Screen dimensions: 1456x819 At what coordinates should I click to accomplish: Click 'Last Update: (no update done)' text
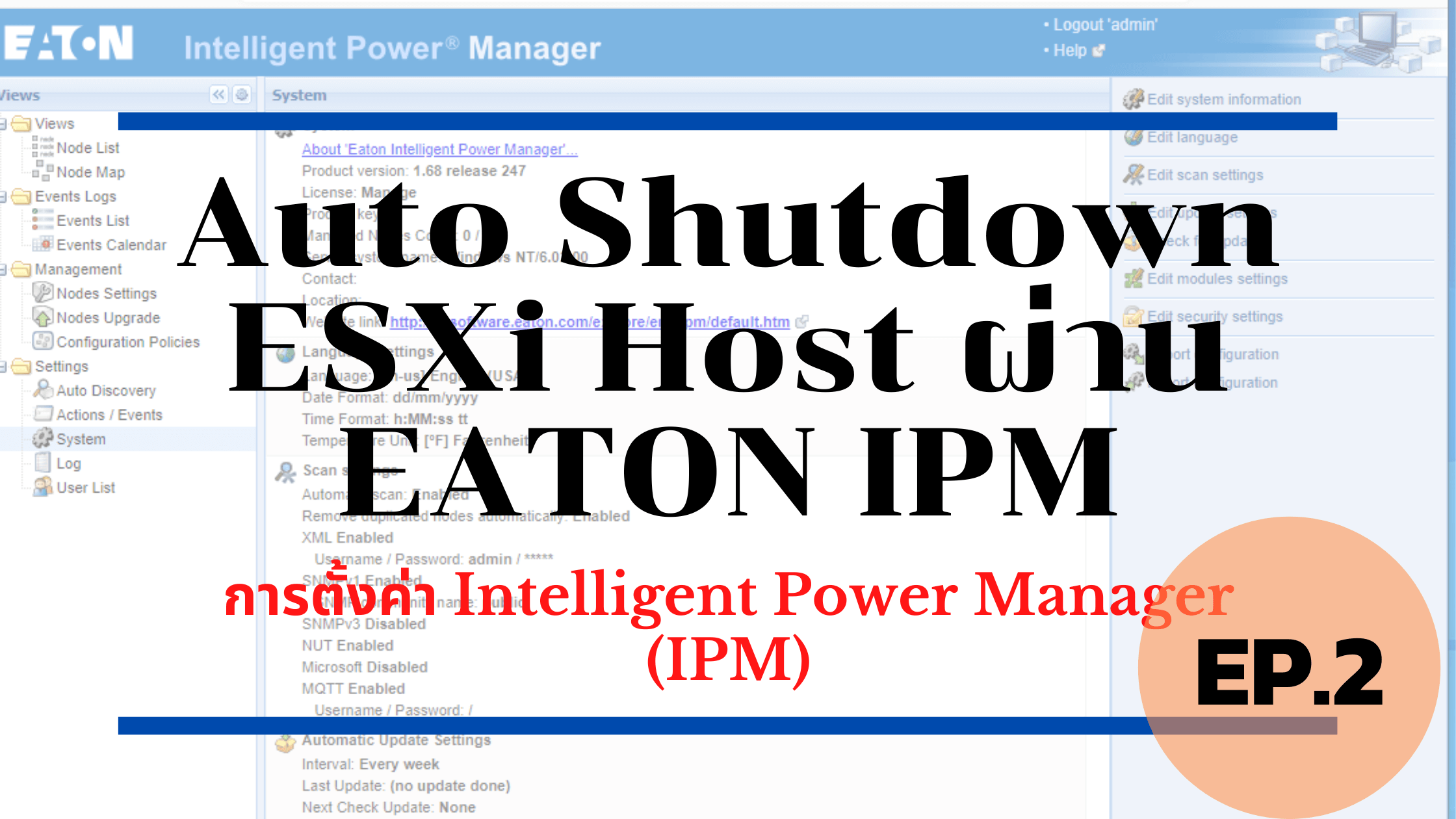click(406, 786)
